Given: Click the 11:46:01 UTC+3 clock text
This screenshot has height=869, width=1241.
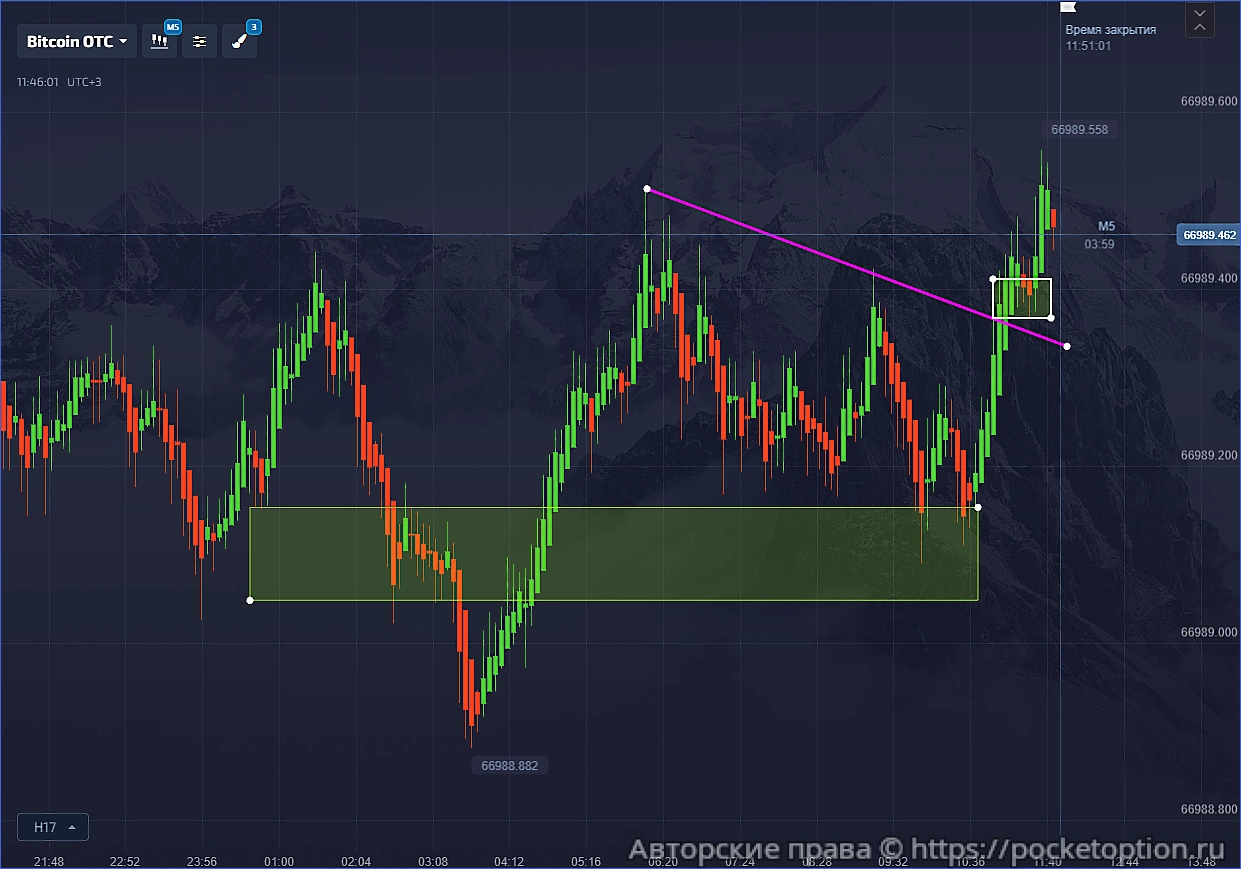Looking at the screenshot, I should 58,82.
